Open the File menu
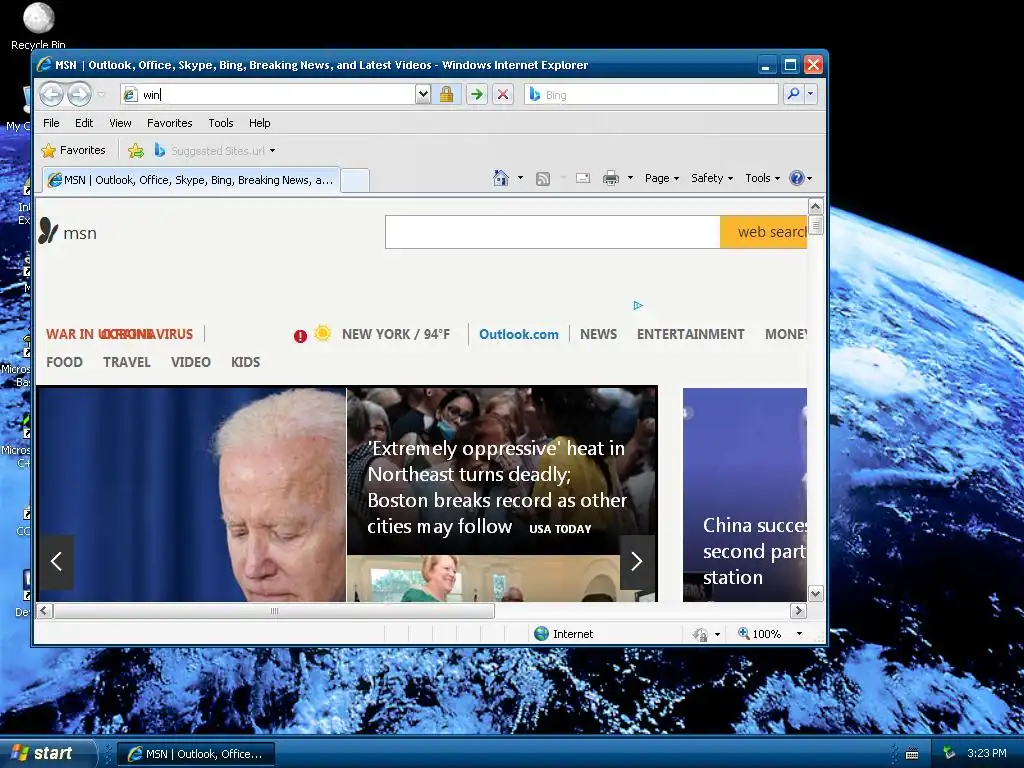The image size is (1024, 768). (x=51, y=123)
